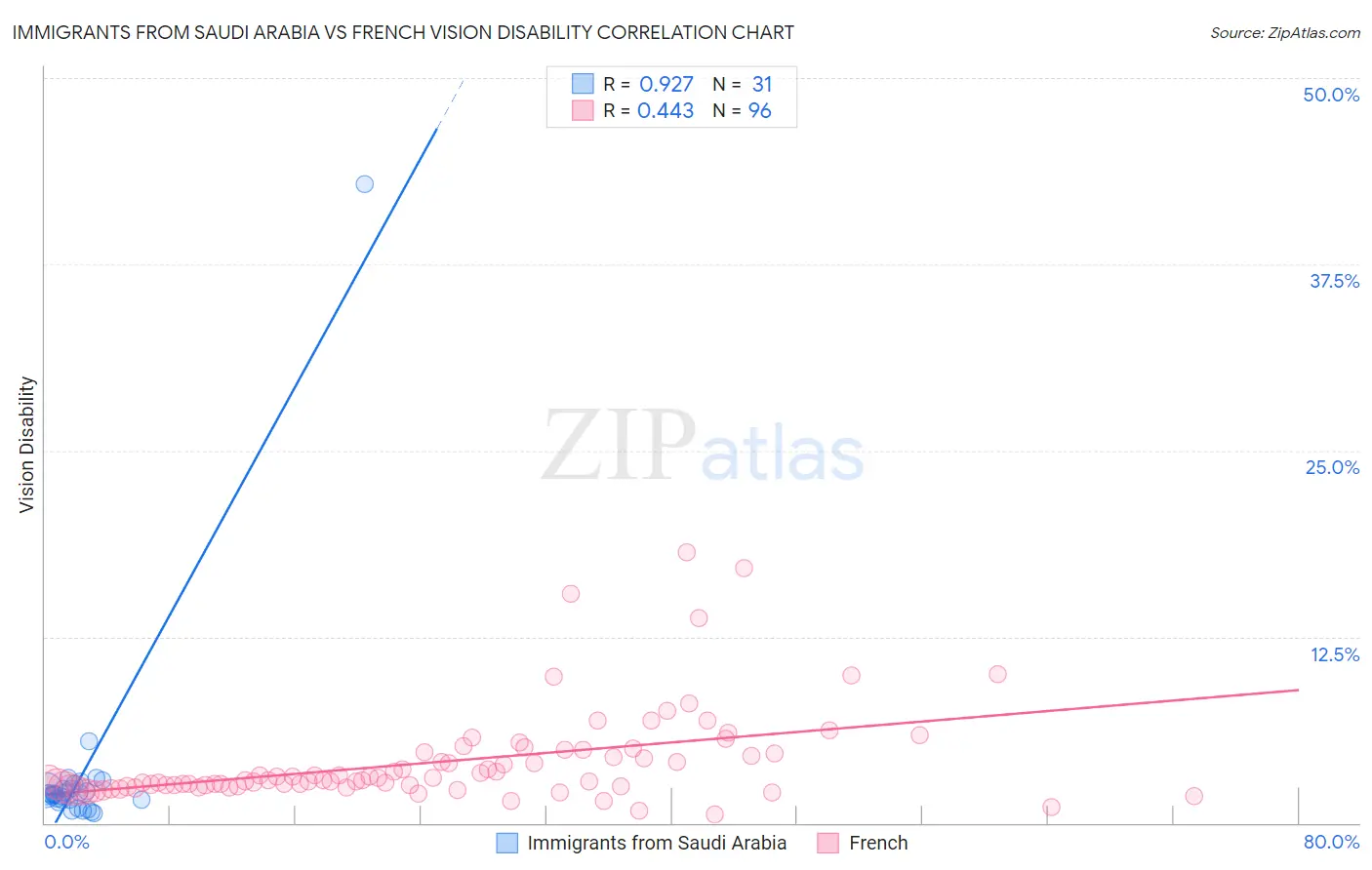Viewport: 1372px width, 870px height.
Task: Select the French legend label
Action: coord(878,843)
